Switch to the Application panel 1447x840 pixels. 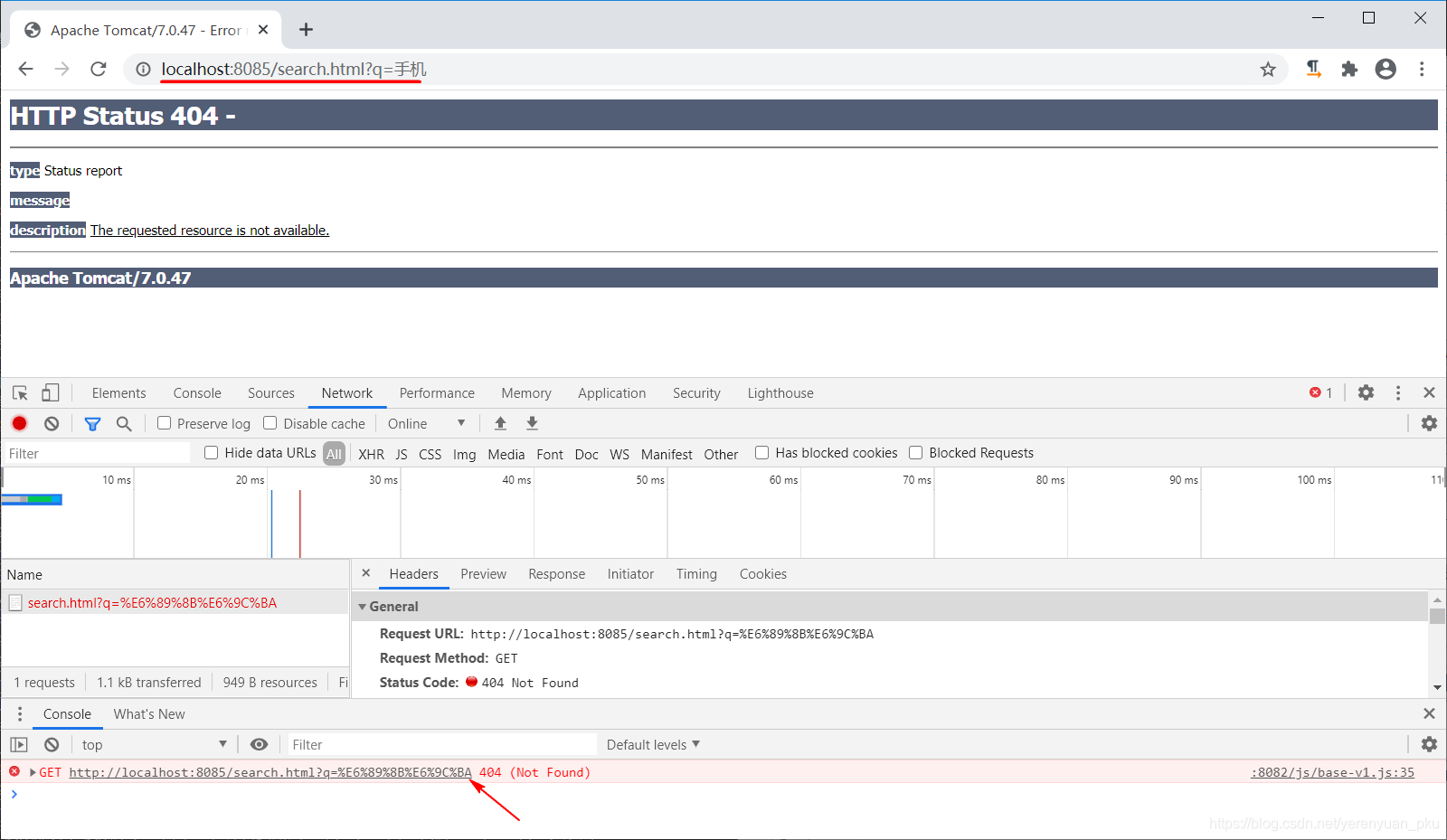tap(612, 393)
